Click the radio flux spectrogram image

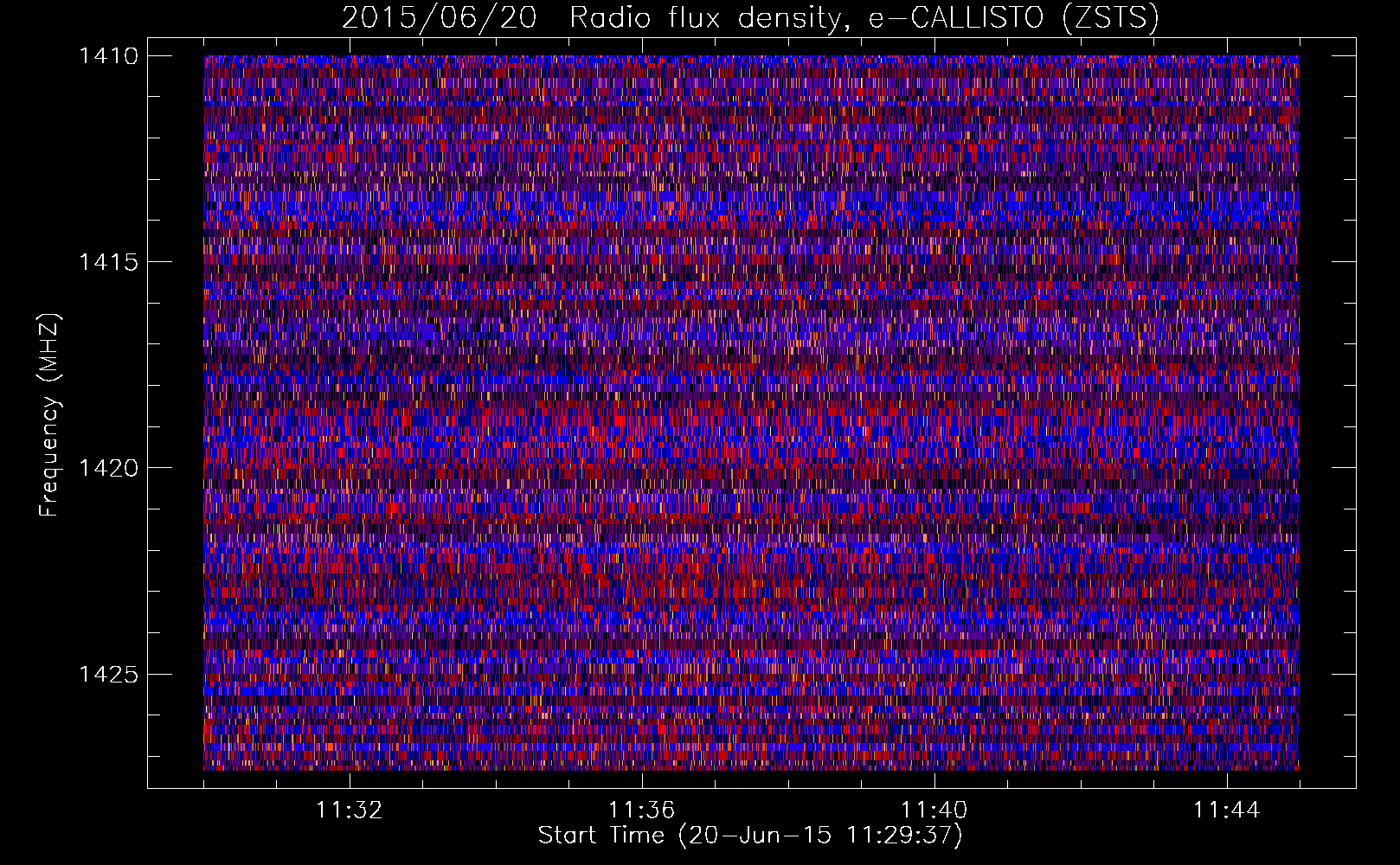751,413
